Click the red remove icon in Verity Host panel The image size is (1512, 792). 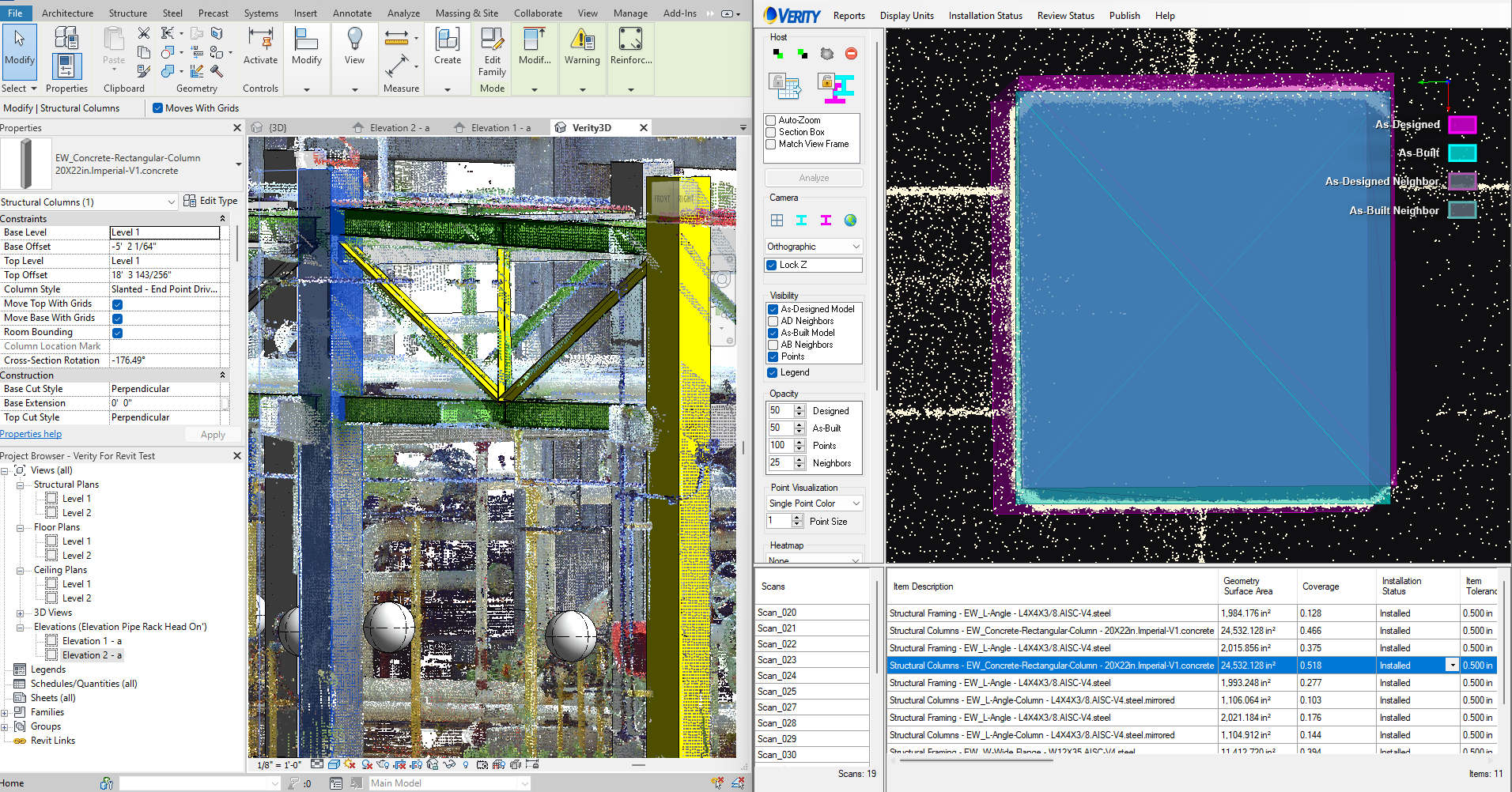[x=852, y=54]
